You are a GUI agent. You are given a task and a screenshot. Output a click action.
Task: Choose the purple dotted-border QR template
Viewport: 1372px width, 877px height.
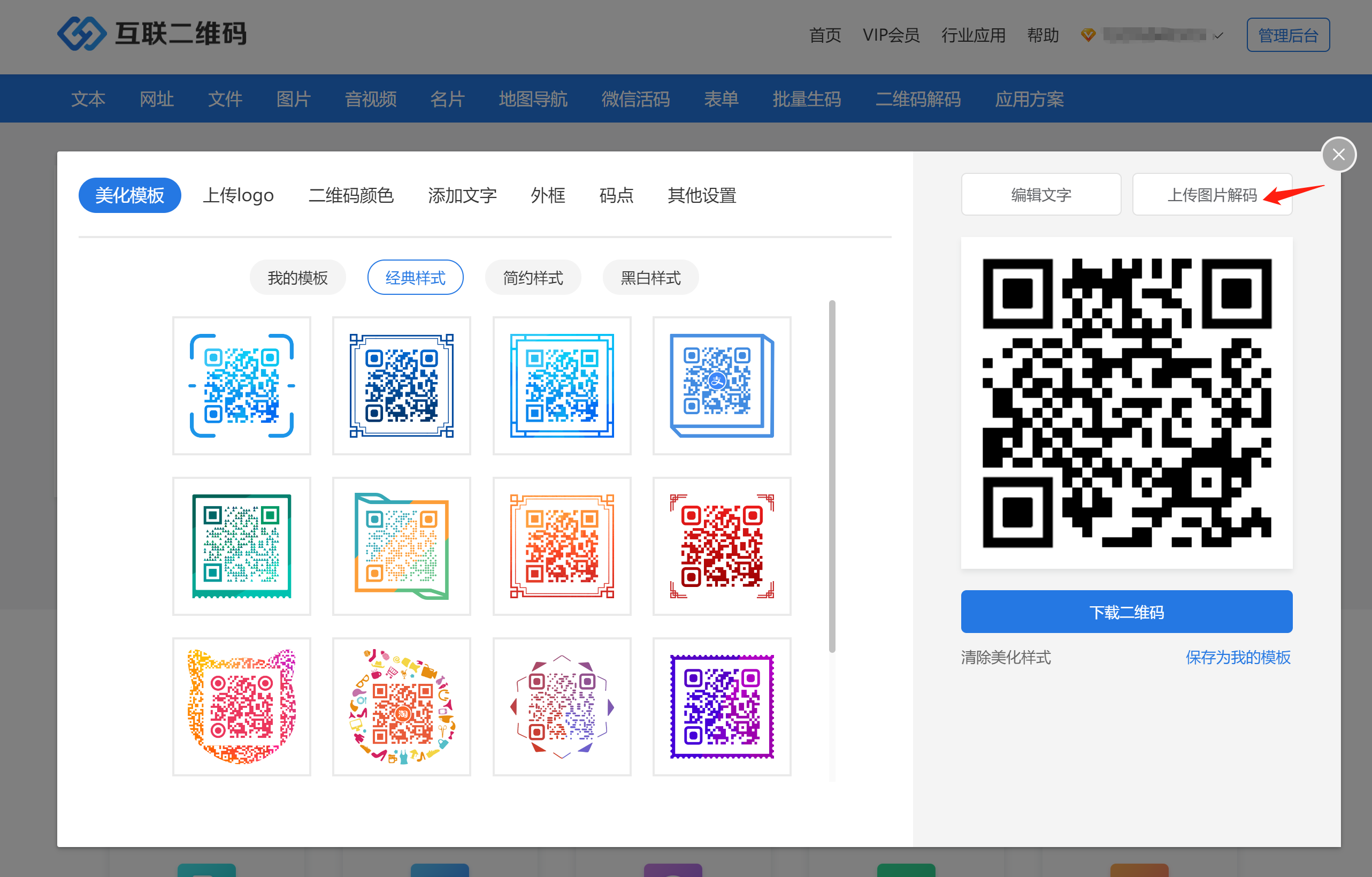[722, 707]
